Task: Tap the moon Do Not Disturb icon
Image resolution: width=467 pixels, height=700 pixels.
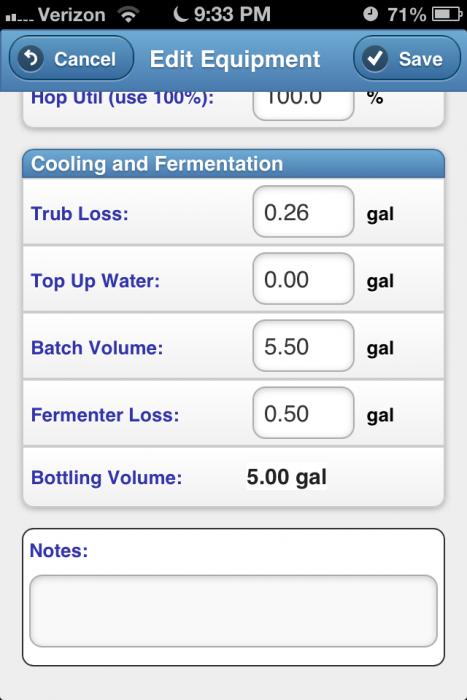Action: pos(179,14)
